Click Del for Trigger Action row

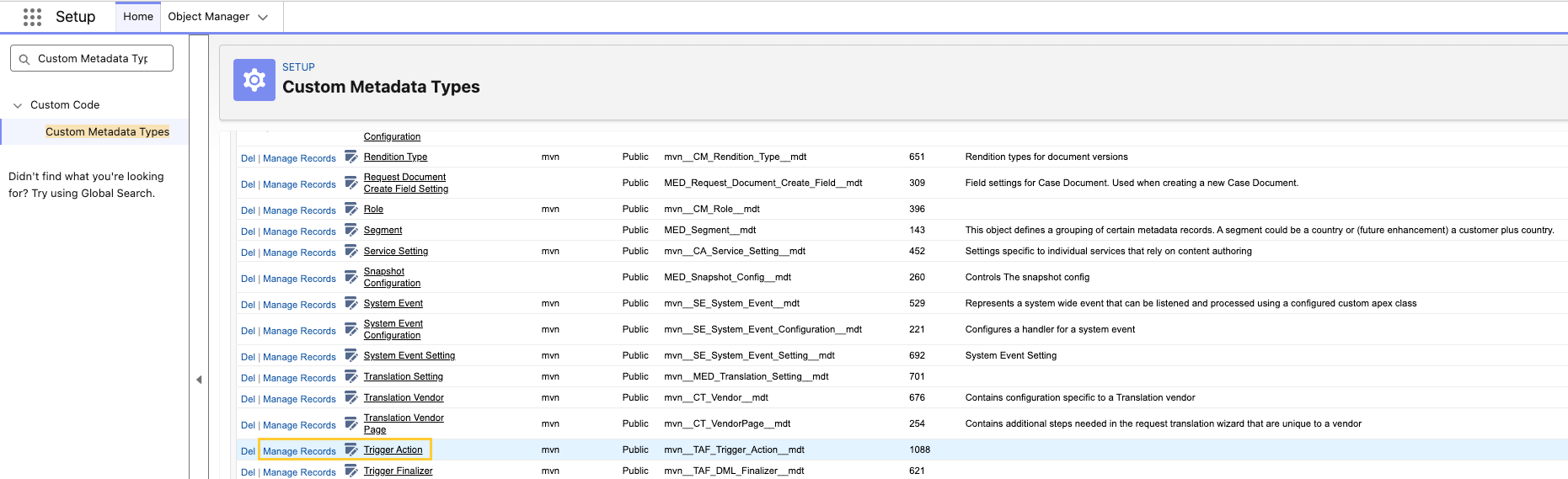coord(248,452)
